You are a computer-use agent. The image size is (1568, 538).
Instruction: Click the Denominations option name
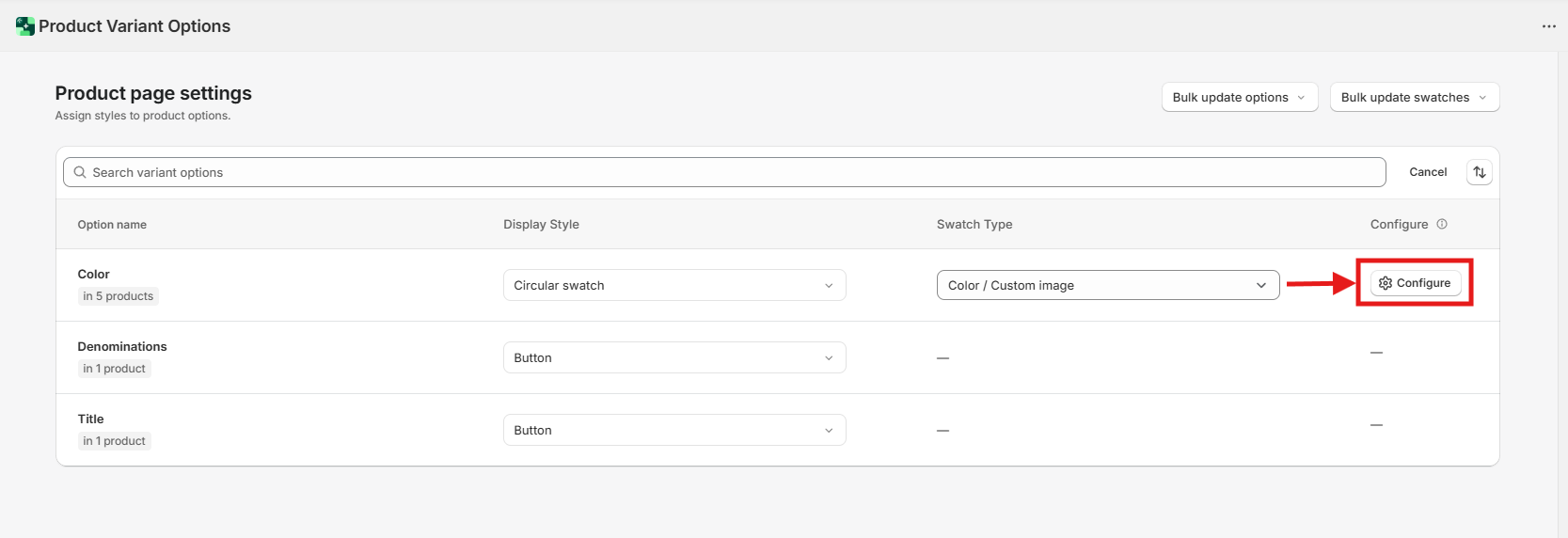click(122, 346)
